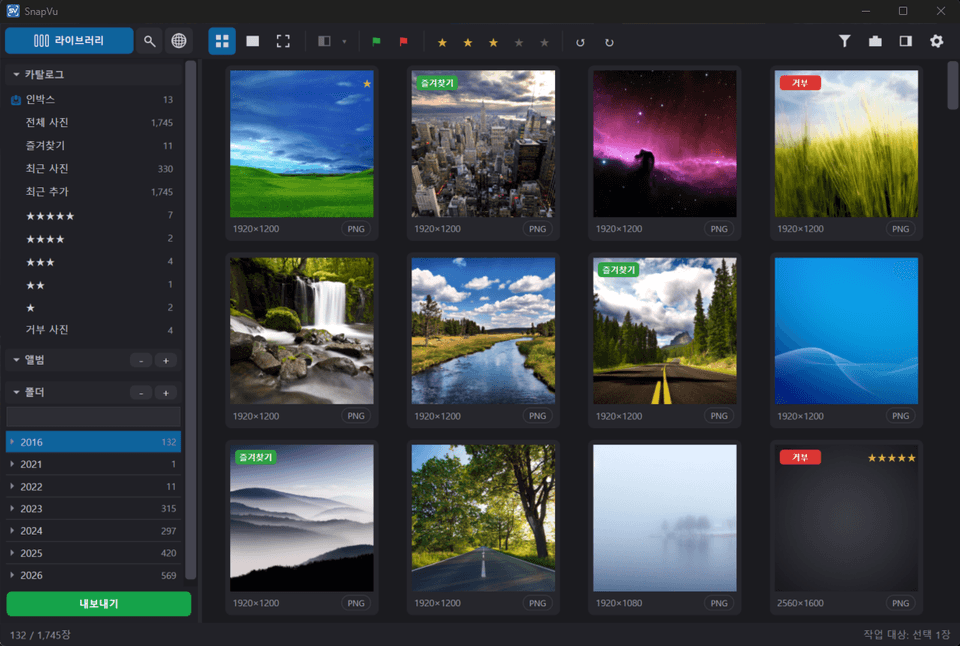Expand the 2023 folder

coord(12,508)
